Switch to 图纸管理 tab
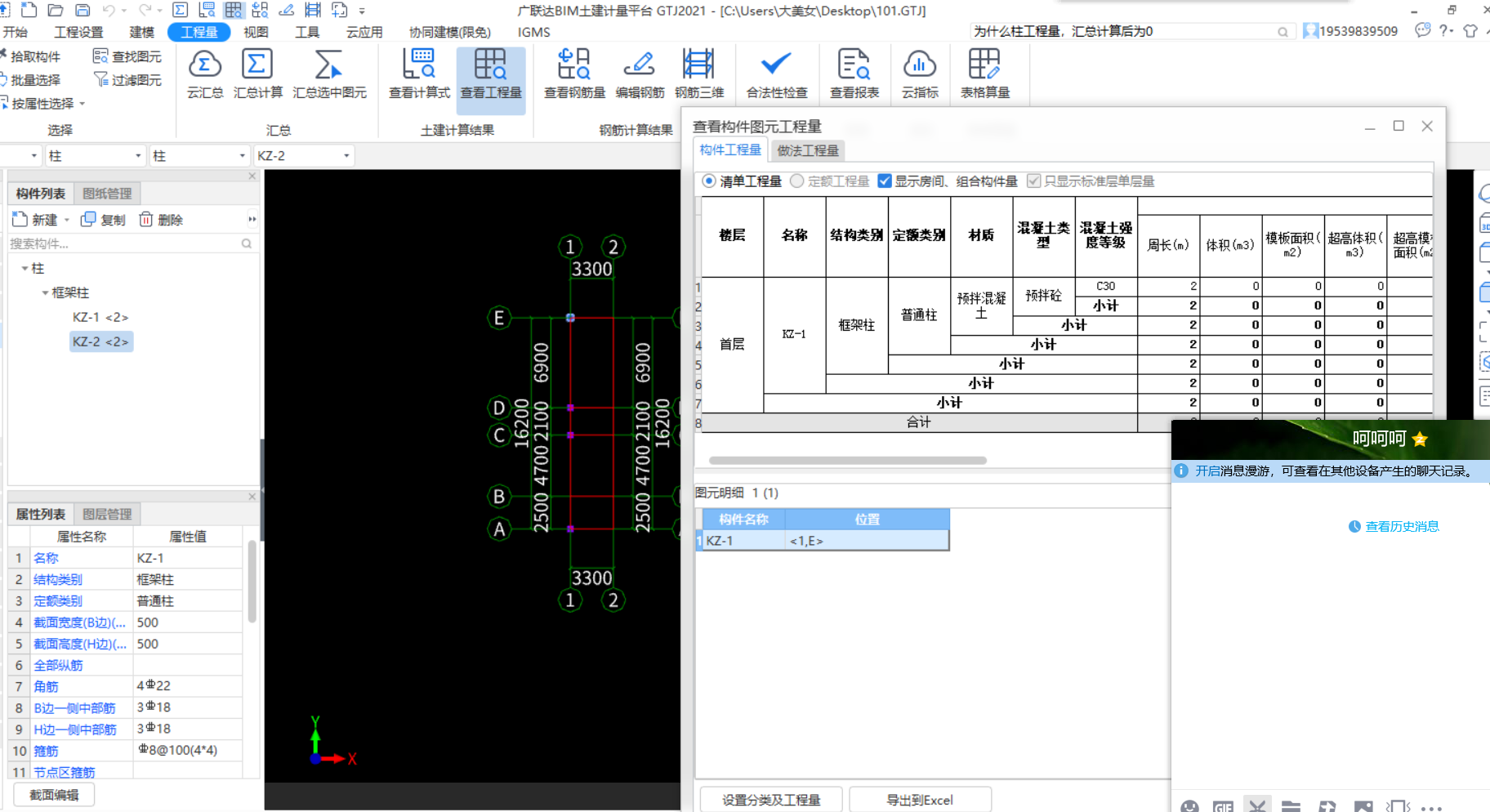 point(107,194)
